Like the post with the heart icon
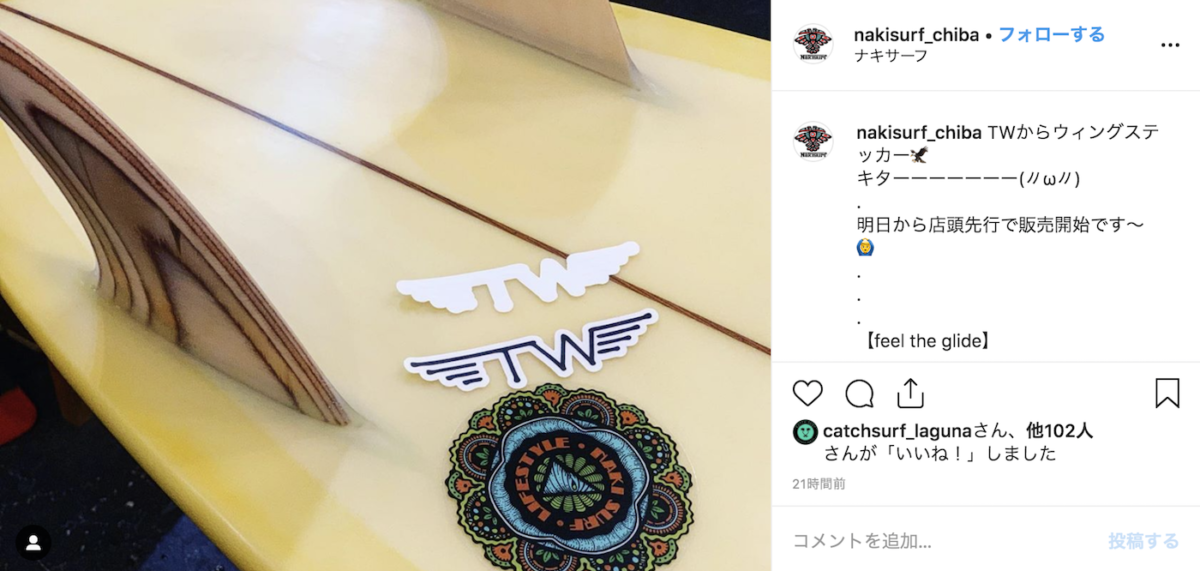The width and height of the screenshot is (1200, 571). [808, 393]
